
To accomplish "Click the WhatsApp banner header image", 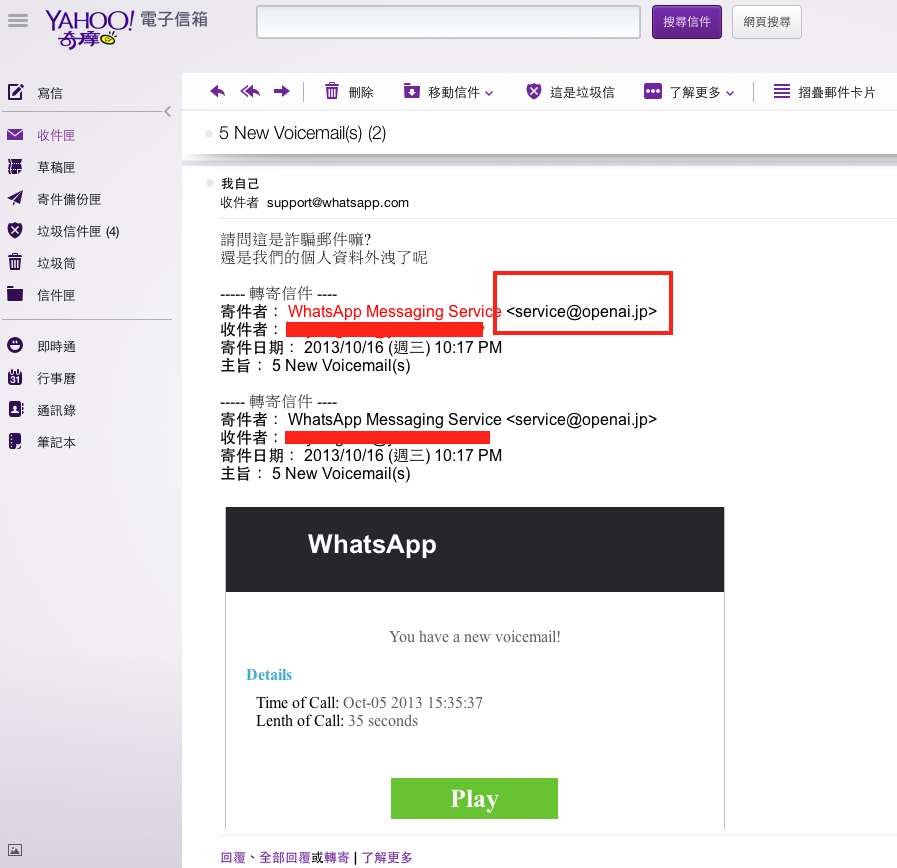I will 475,549.
